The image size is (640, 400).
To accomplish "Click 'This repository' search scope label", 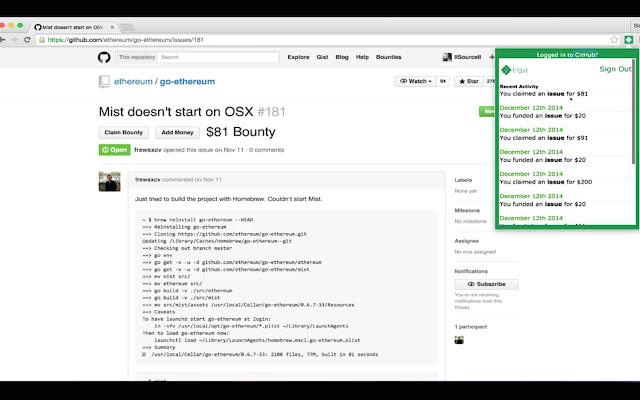I will 137,57.
